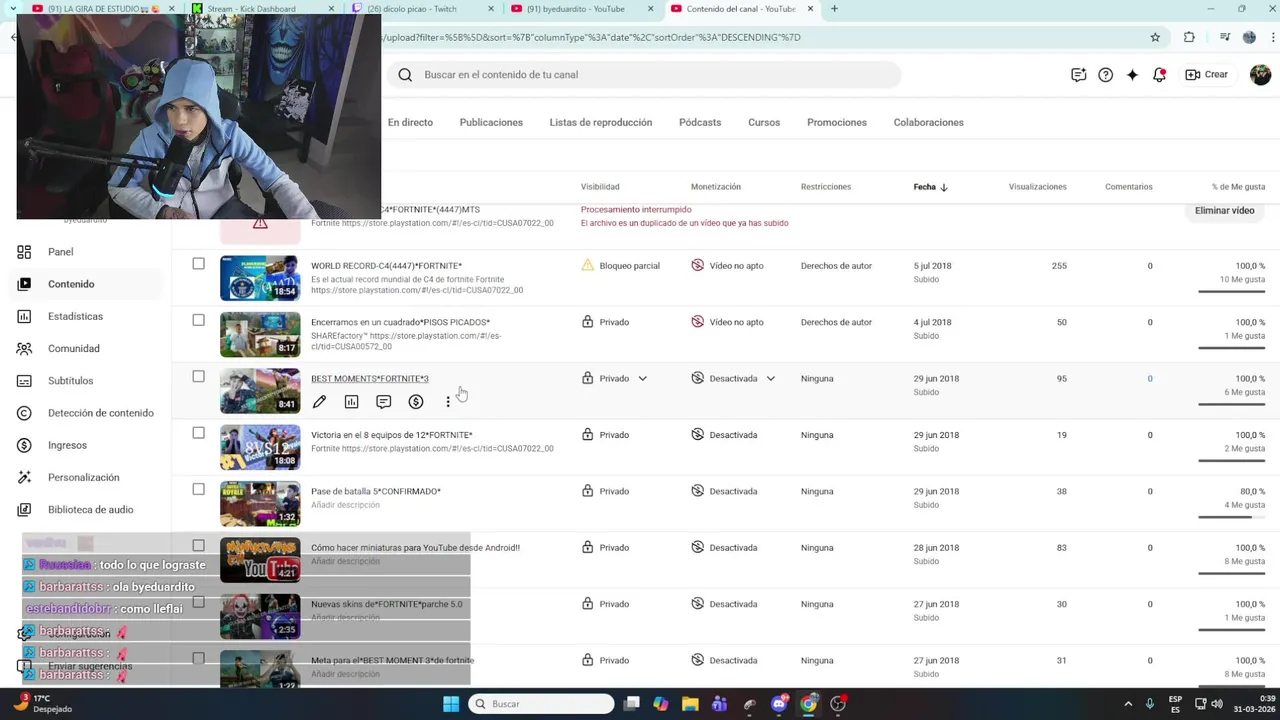The width and height of the screenshot is (1280, 720).
Task: Open Discord from the taskbar
Action: pos(779,704)
